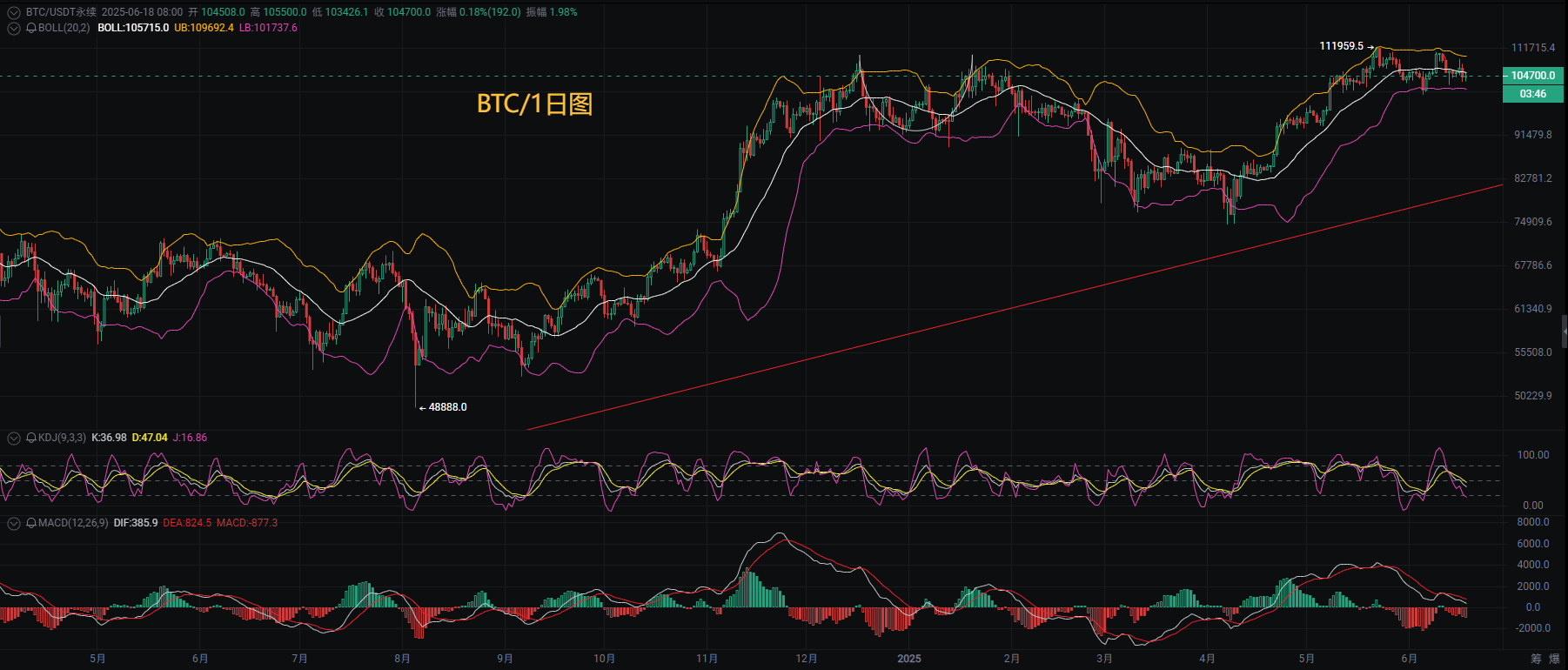
Task: Click the MACD alert bell icon
Action: 31,523
